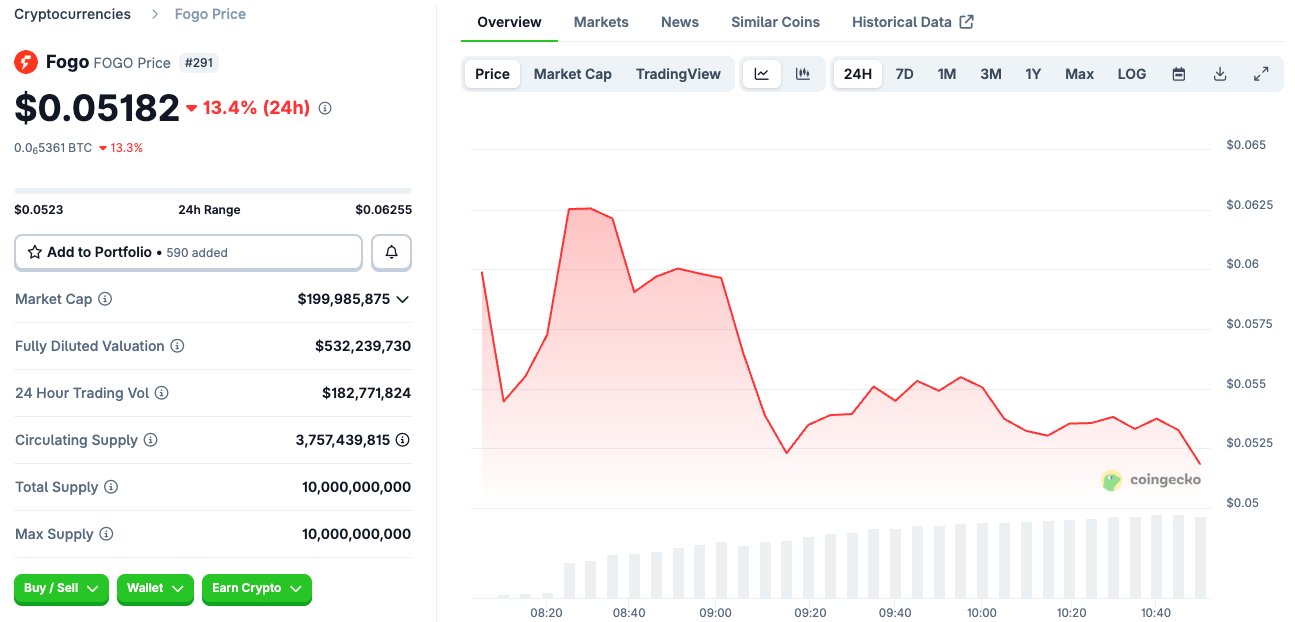This screenshot has height=622, width=1295.
Task: Switch chart to Market Cap mode
Action: point(572,74)
